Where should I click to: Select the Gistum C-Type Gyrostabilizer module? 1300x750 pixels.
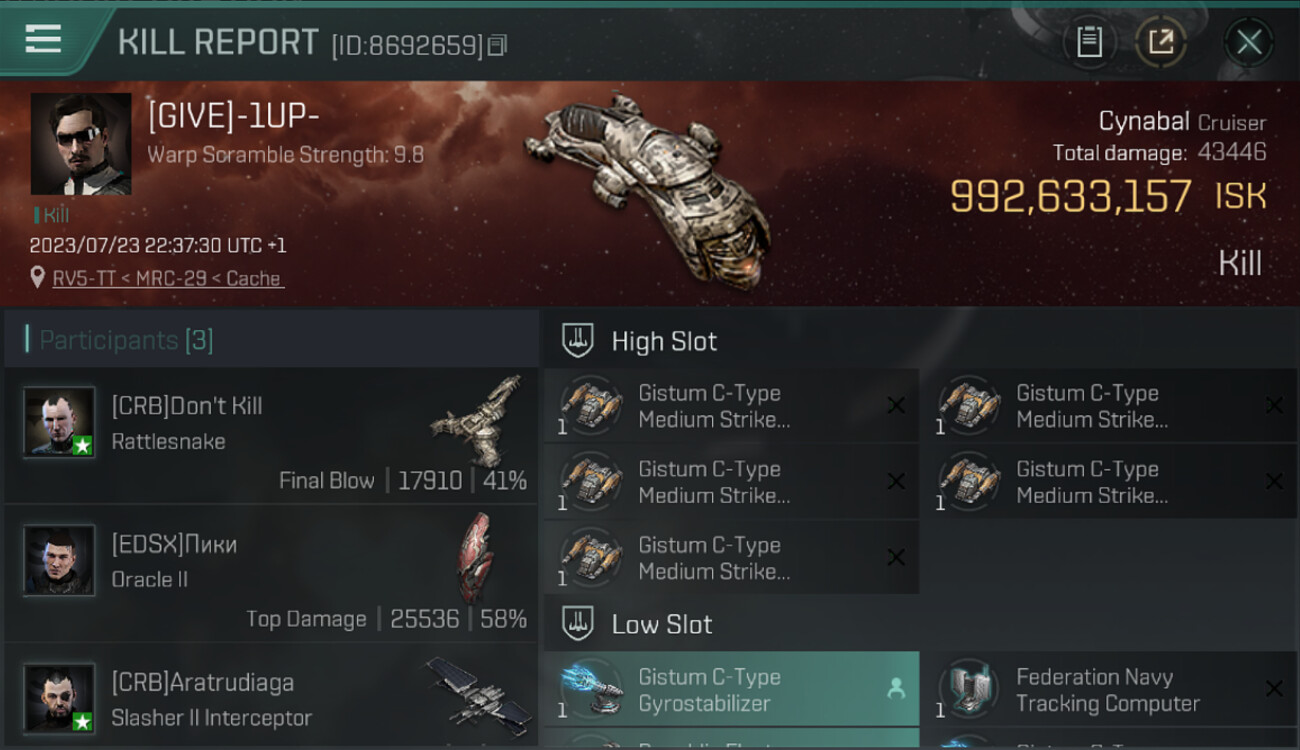[x=732, y=689]
